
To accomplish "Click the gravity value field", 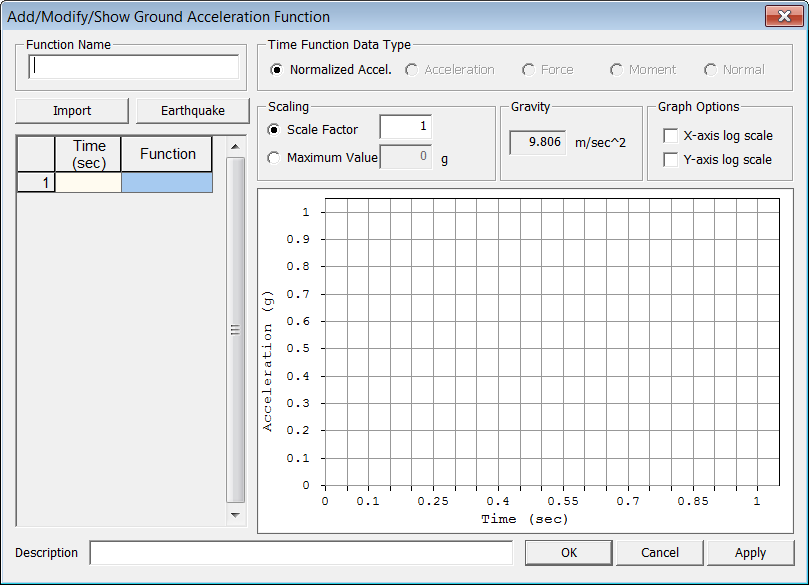I will click(537, 142).
